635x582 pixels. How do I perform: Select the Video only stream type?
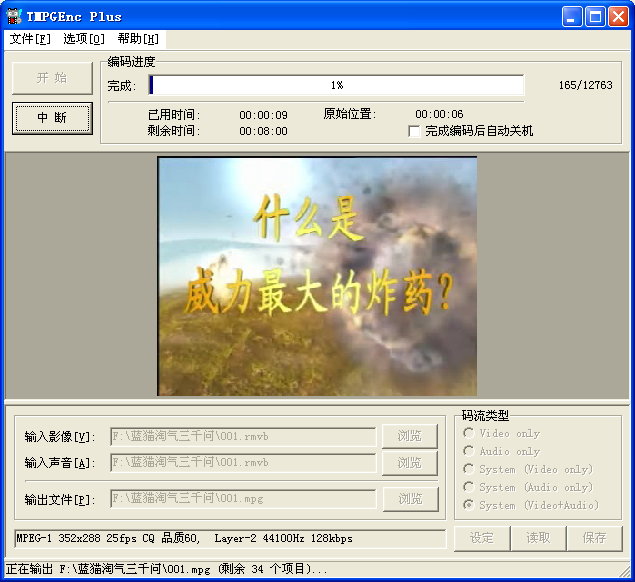468,433
